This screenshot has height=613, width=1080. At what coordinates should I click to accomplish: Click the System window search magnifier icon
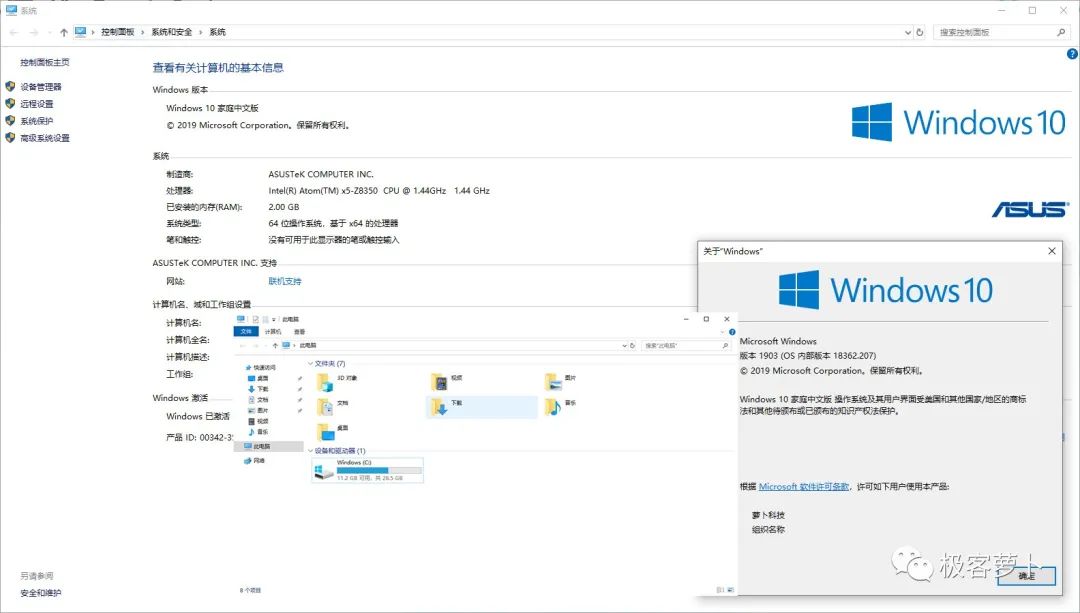[x=1061, y=32]
